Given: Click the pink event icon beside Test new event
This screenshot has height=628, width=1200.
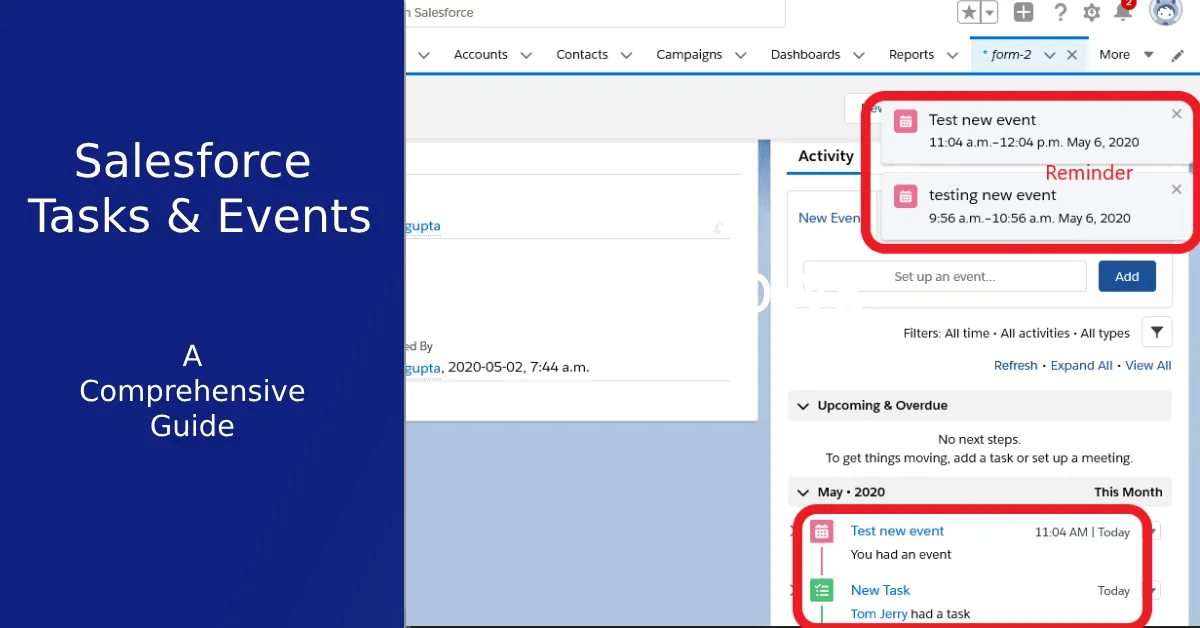Looking at the screenshot, I should coord(822,532).
